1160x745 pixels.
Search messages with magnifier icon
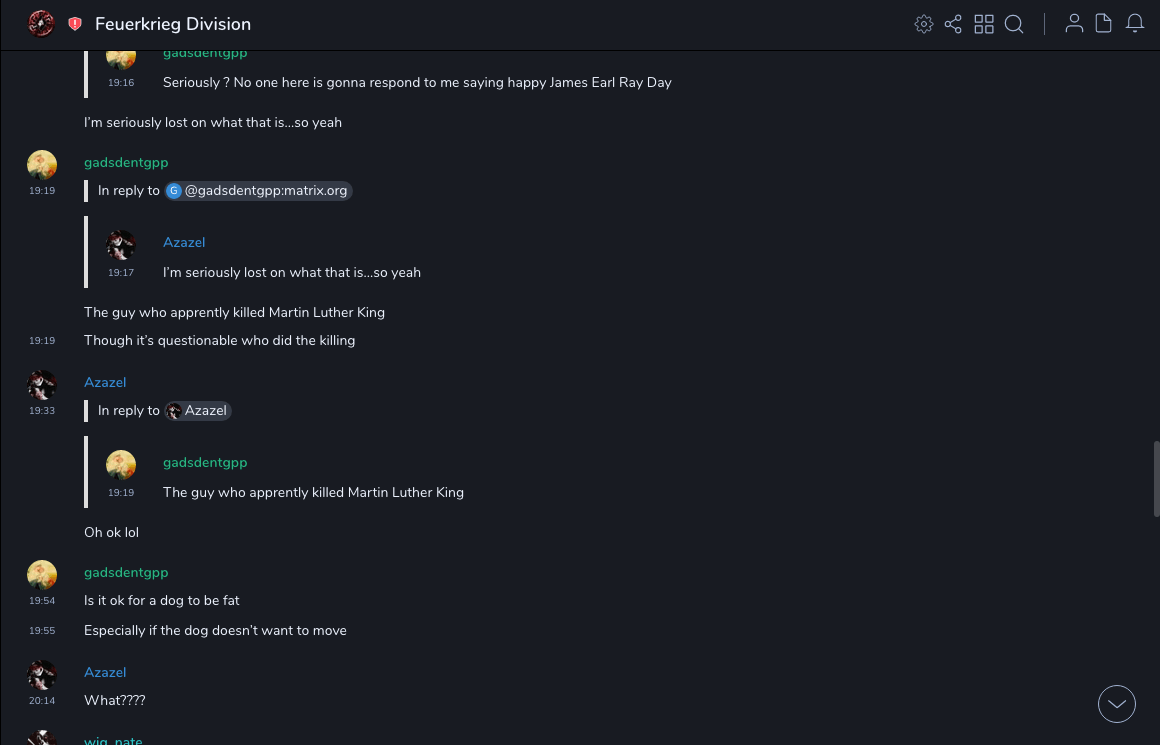[1014, 24]
